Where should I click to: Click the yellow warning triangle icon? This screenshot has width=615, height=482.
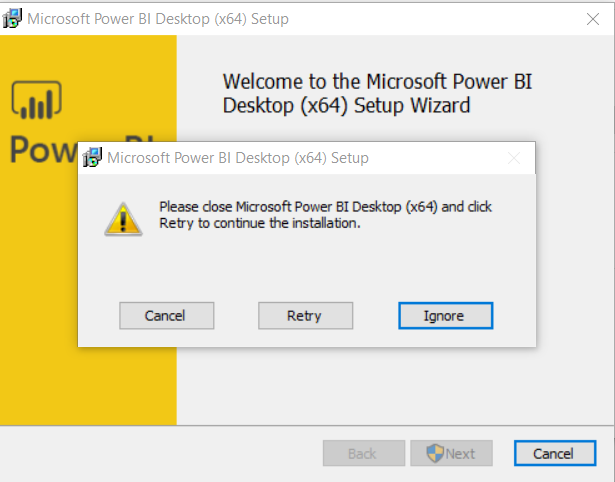click(123, 220)
